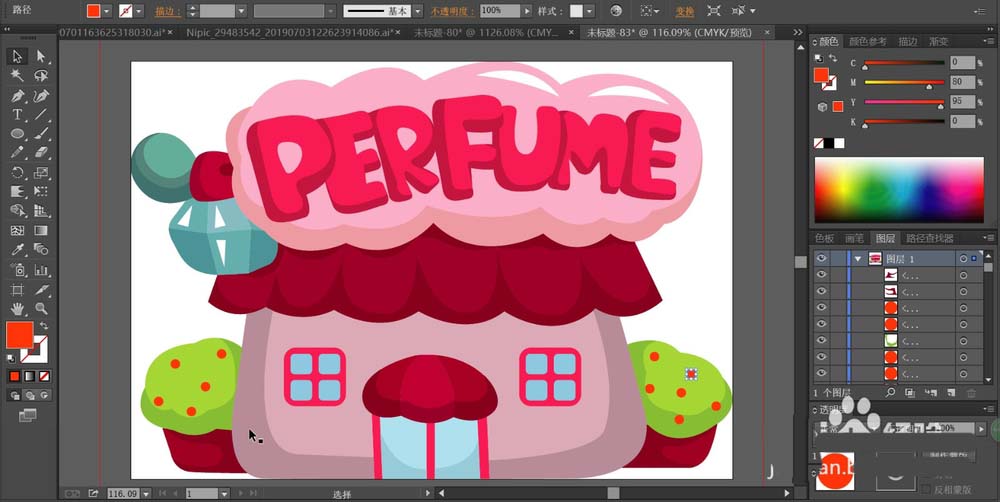This screenshot has width=1000, height=502.
Task: Select the Artboard tool
Action: coord(17,290)
